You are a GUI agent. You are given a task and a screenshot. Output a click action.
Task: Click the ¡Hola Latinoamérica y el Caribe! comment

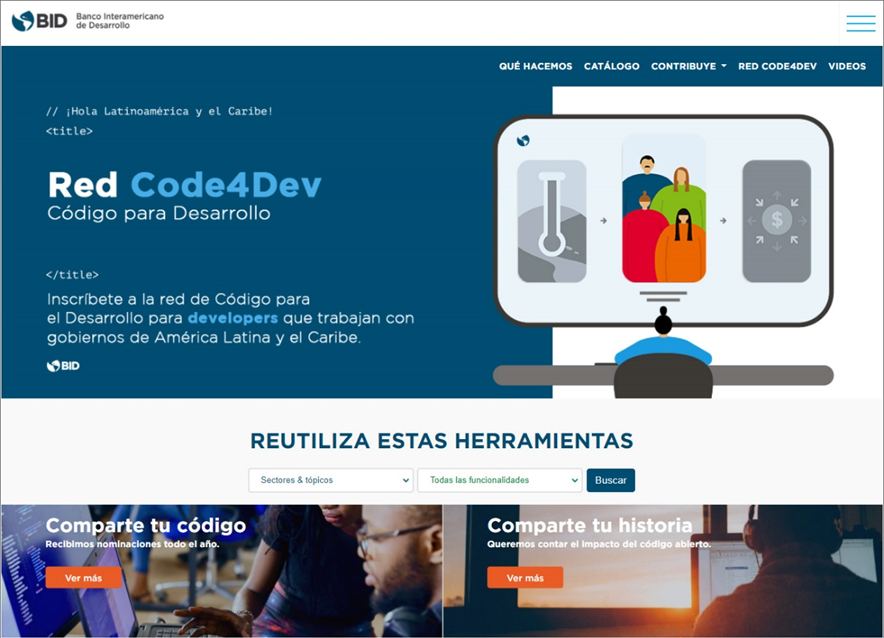coord(160,111)
